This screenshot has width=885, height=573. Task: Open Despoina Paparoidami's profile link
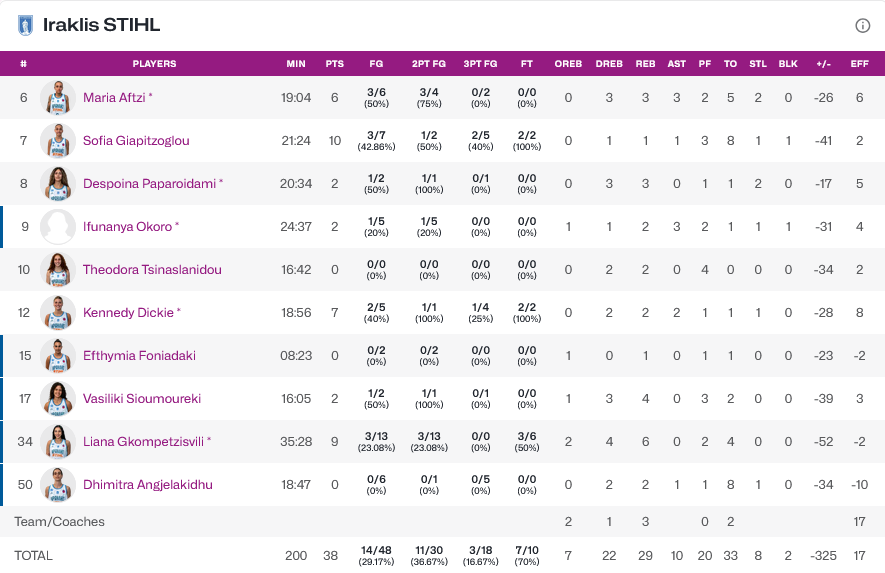(149, 184)
